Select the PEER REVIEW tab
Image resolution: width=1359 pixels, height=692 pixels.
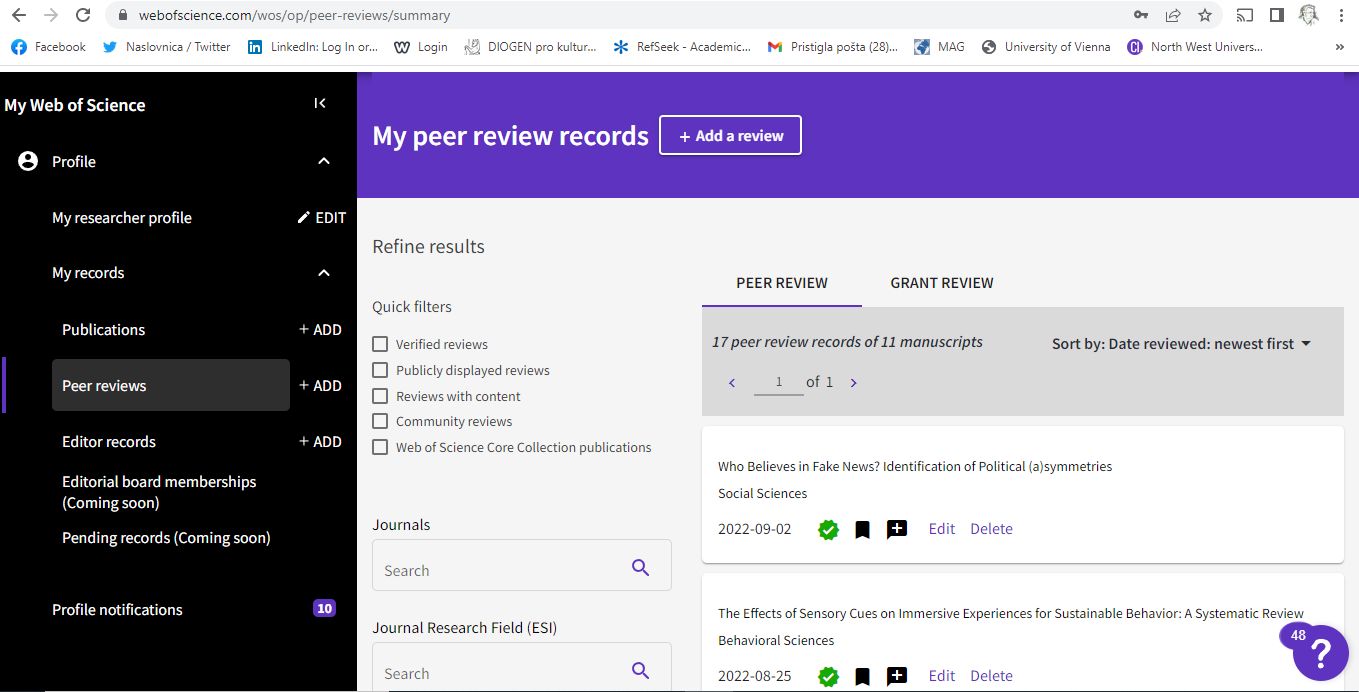(x=782, y=283)
